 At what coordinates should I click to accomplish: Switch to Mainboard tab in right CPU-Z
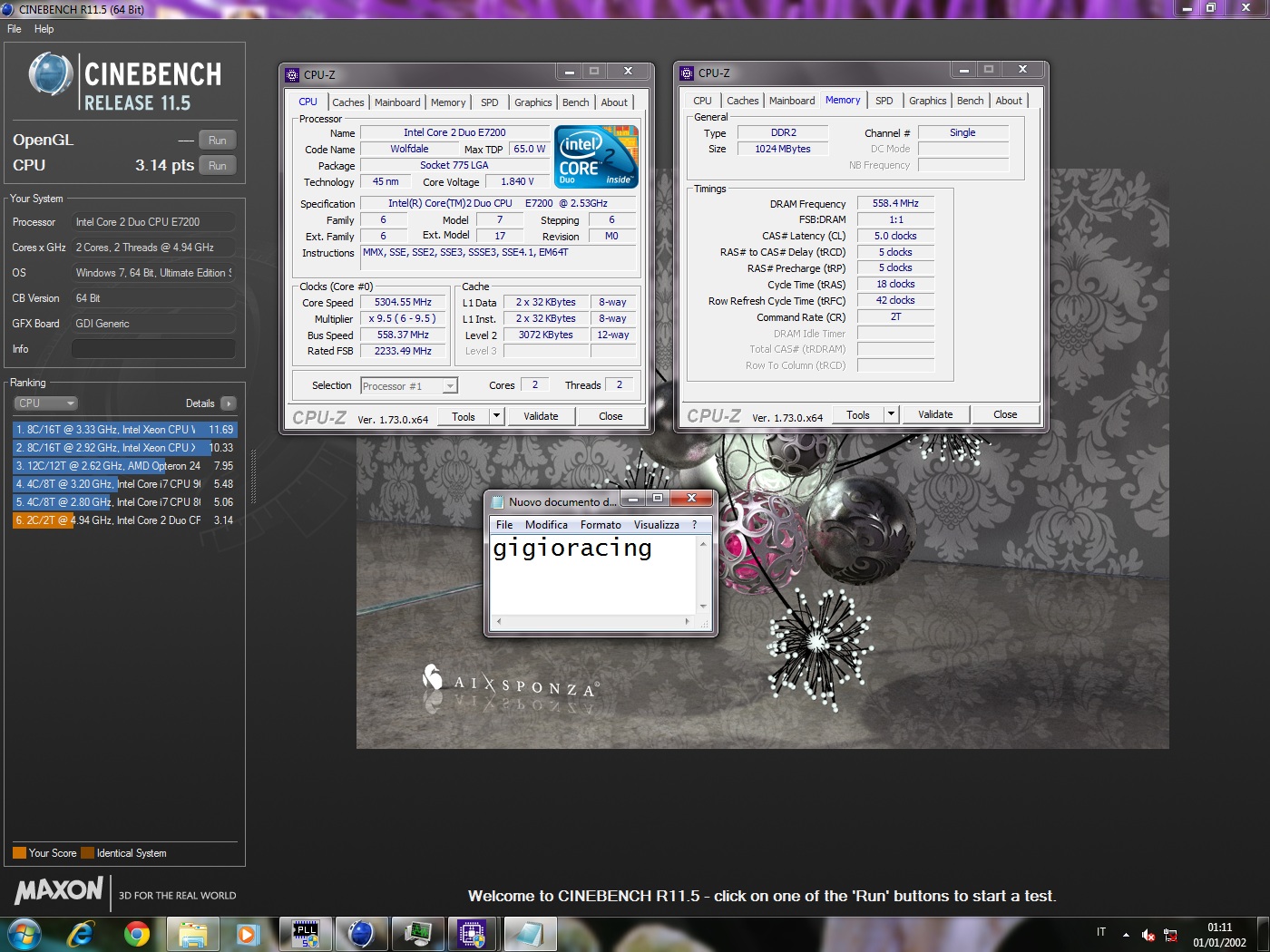tap(792, 101)
